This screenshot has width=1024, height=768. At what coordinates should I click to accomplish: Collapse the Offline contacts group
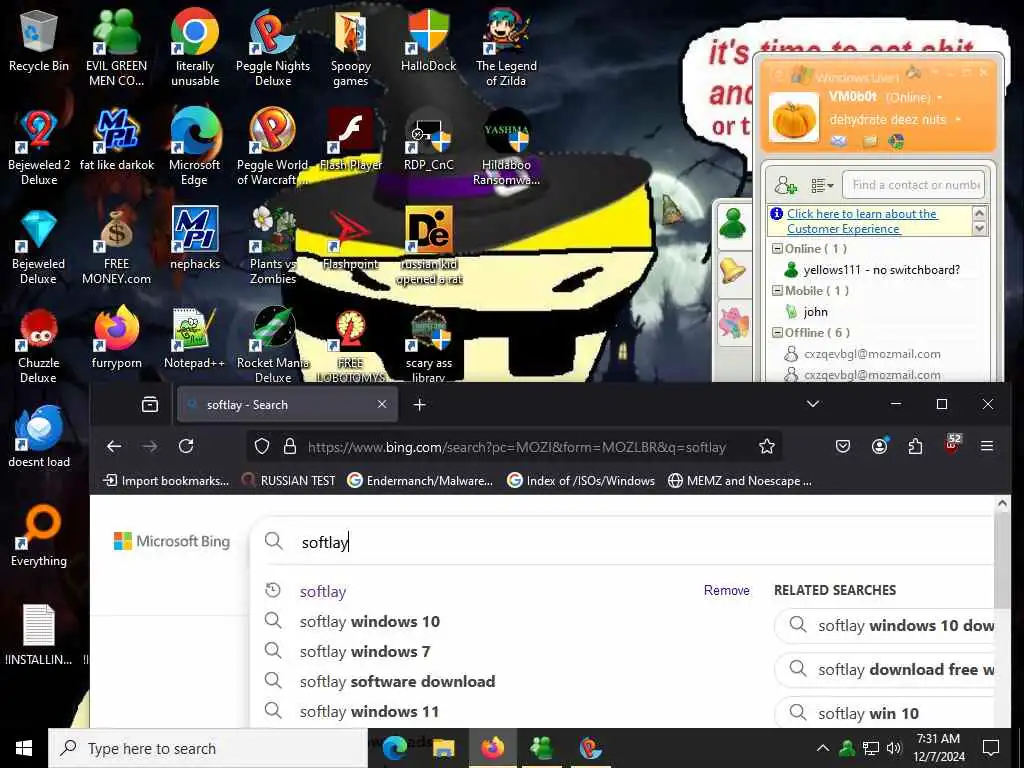pos(777,332)
